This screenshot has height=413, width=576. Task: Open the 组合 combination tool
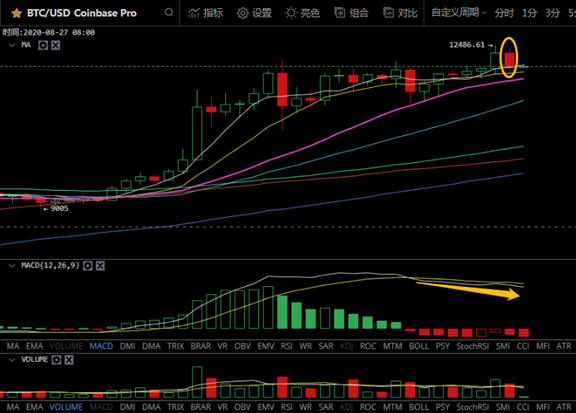(351, 13)
